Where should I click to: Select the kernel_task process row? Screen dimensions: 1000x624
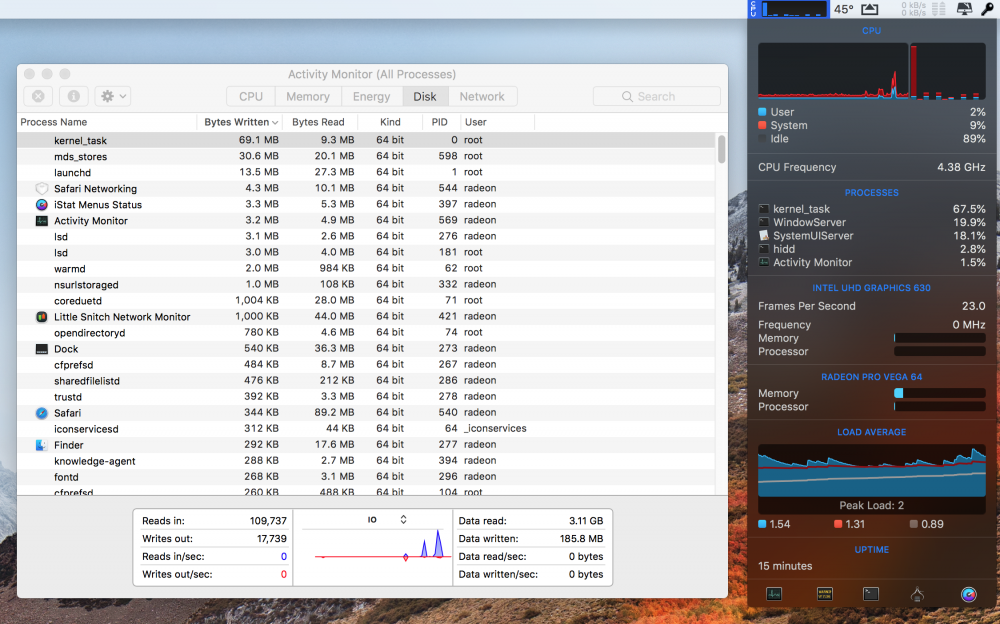click(x=367, y=140)
